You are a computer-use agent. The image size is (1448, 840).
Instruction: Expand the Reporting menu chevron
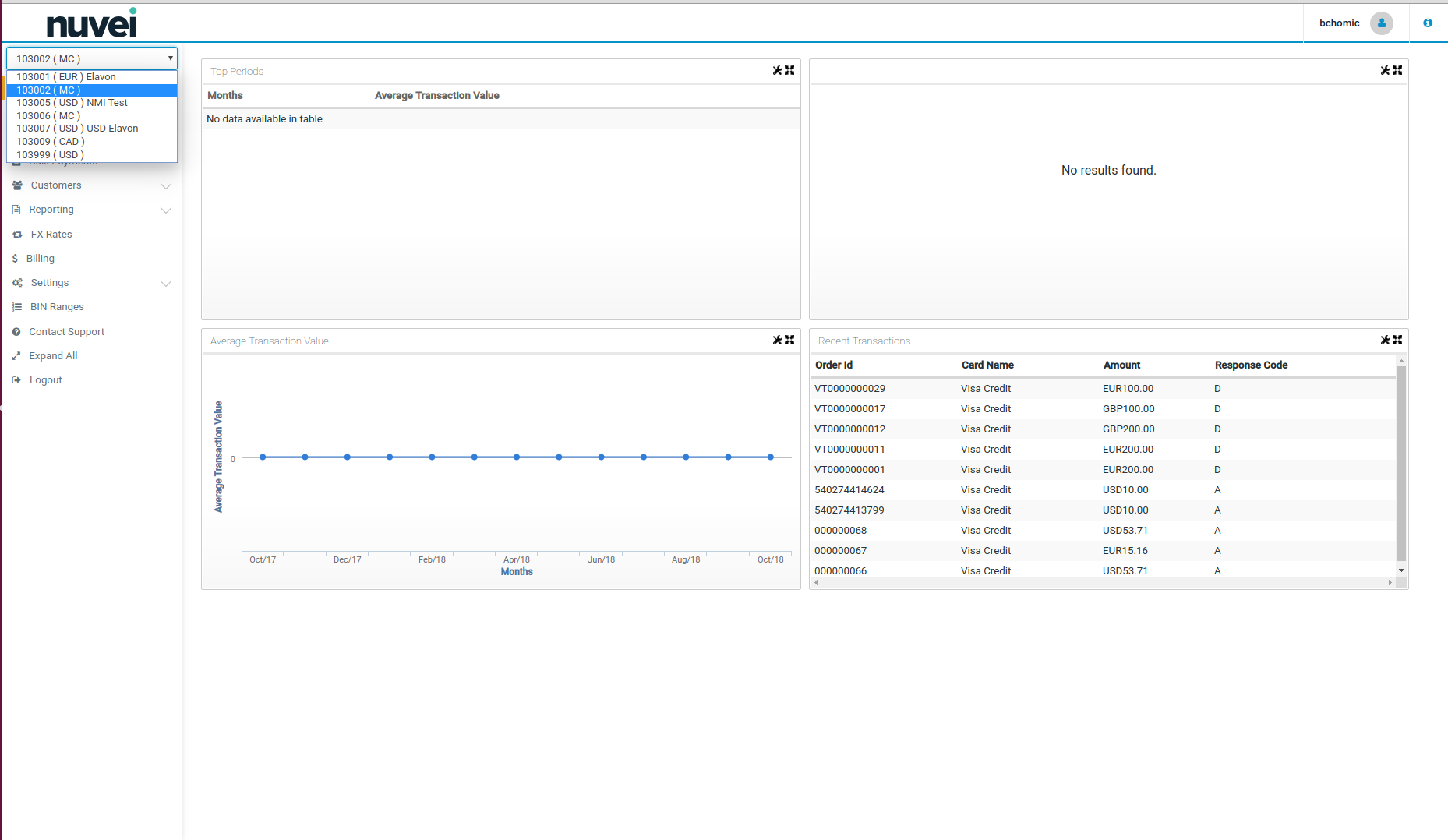pyautogui.click(x=165, y=210)
